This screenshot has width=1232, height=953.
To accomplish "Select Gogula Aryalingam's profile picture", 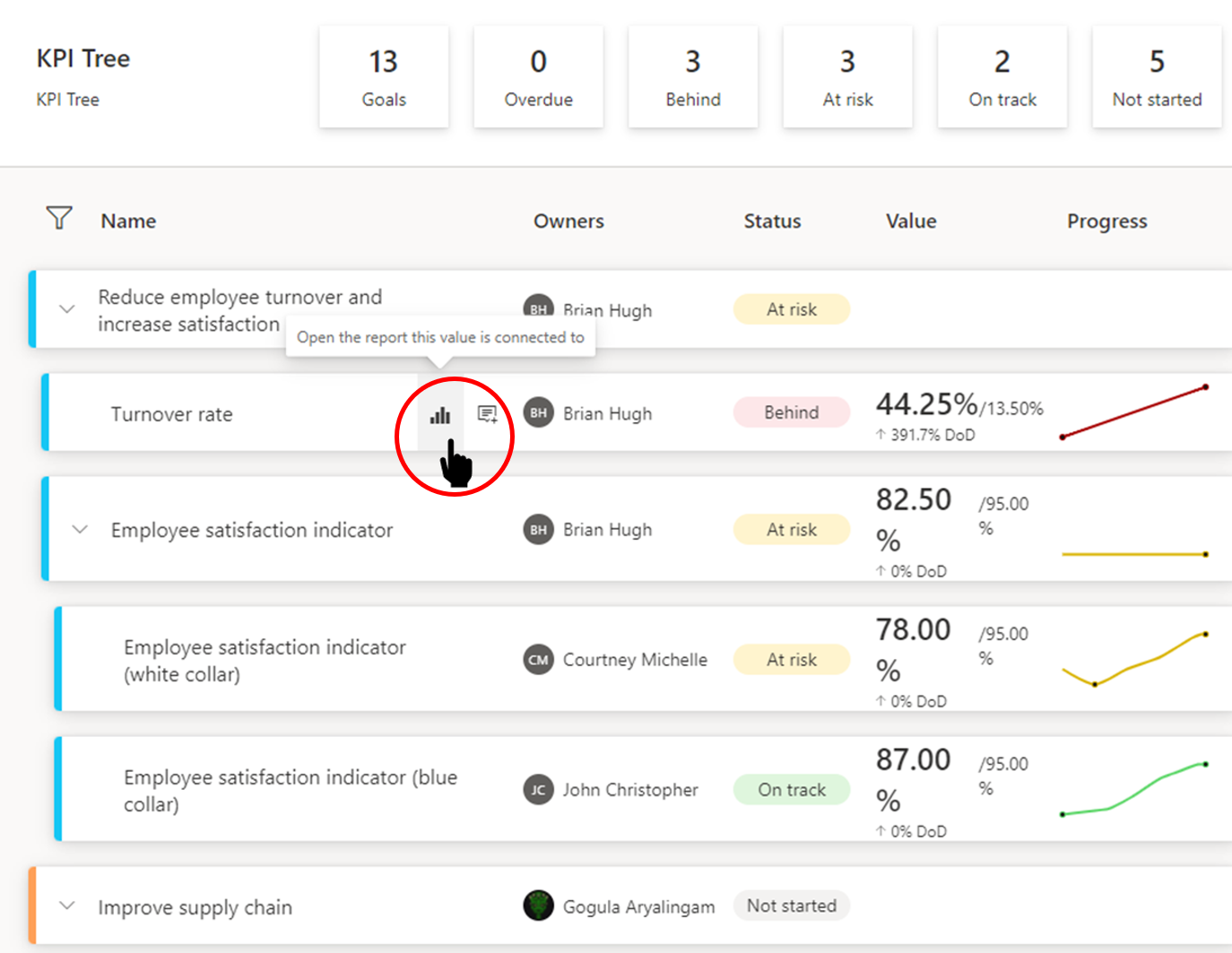I will coord(537,905).
